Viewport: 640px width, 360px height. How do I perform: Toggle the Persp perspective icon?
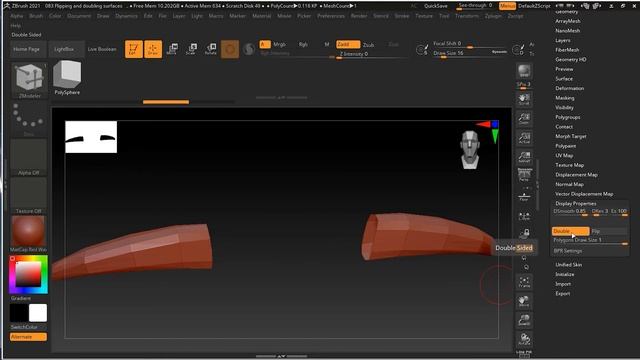[x=524, y=175]
